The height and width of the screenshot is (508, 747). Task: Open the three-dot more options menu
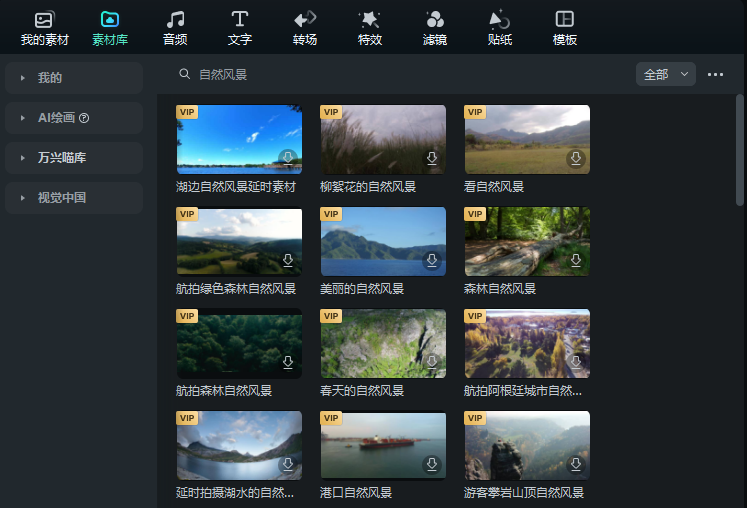click(x=715, y=74)
